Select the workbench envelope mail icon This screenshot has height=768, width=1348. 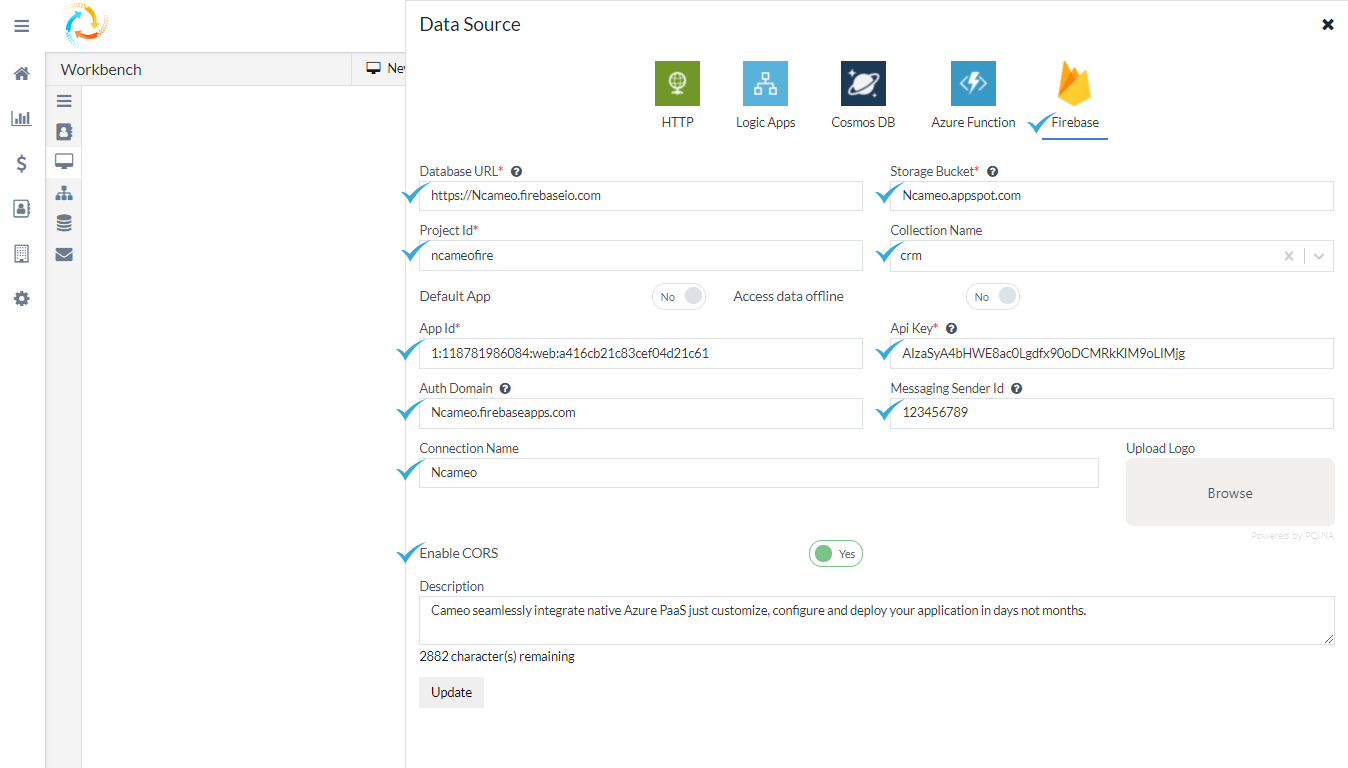pos(64,254)
